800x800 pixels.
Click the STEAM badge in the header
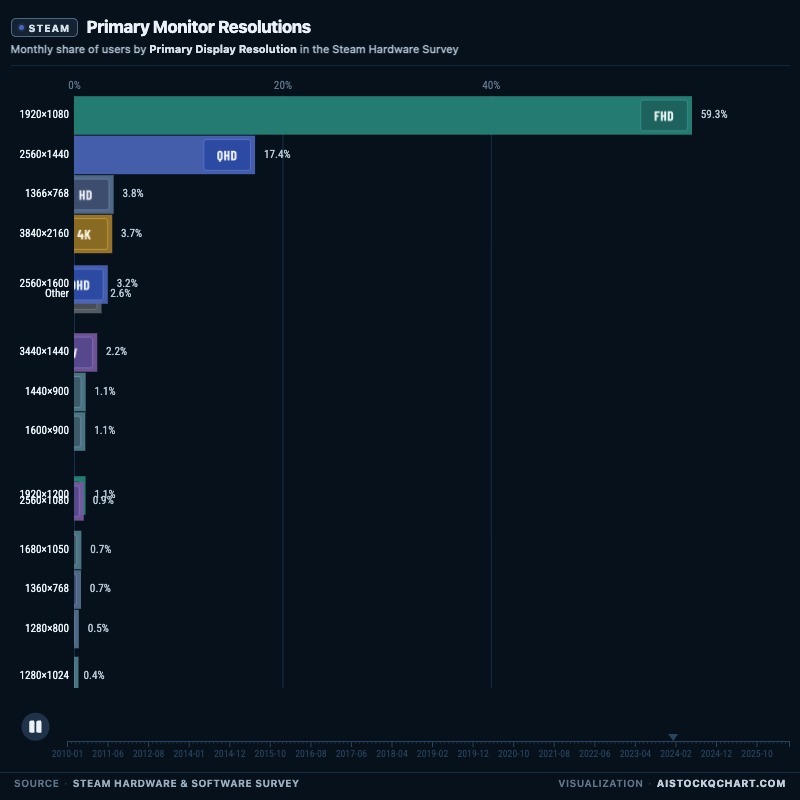44,28
